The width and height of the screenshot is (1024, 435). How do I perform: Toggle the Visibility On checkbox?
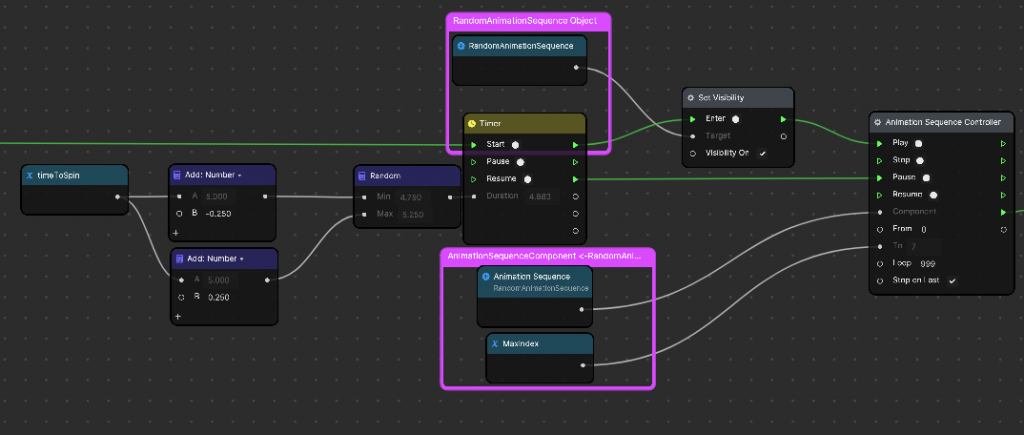(x=761, y=153)
